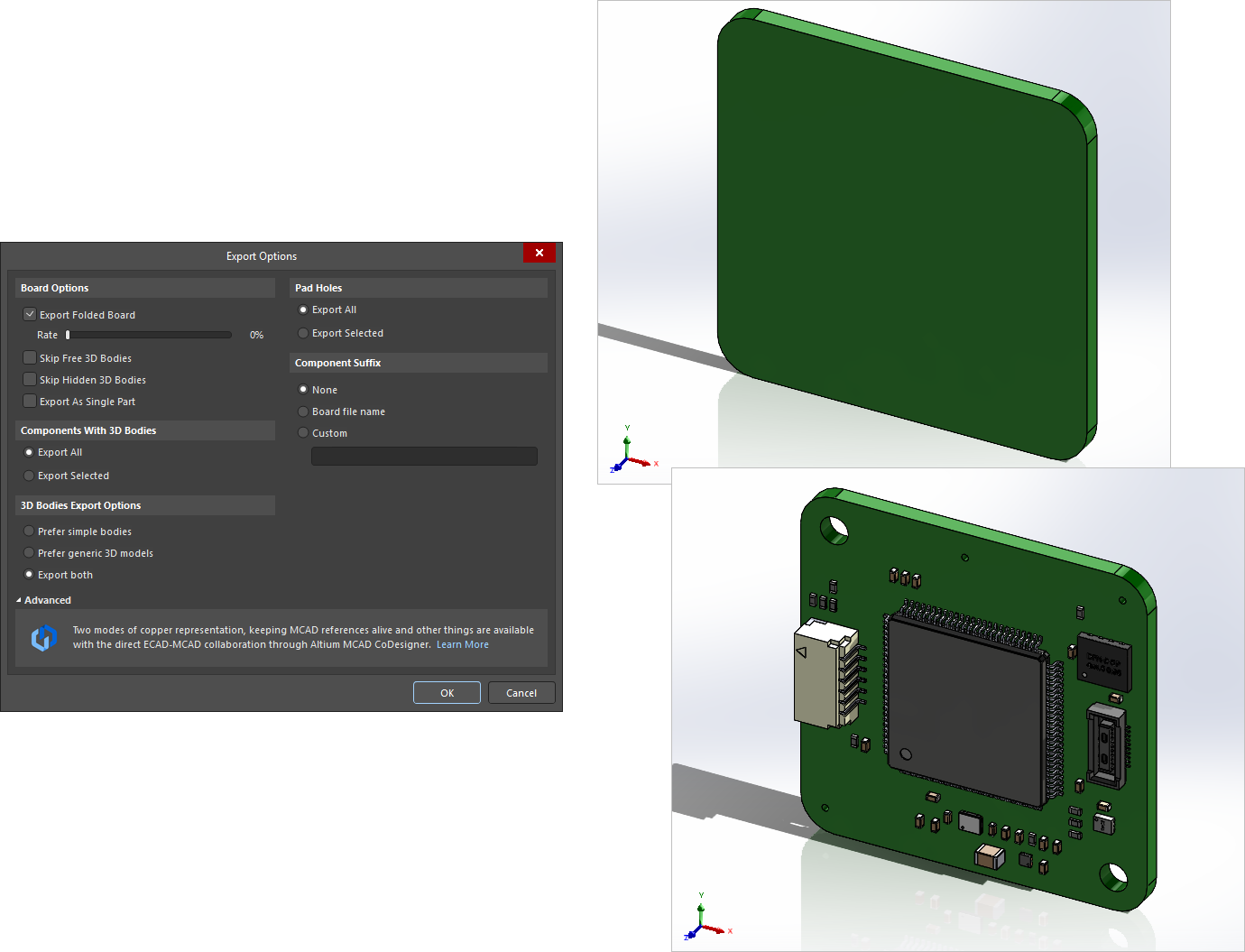Select Prefer simple bodies option
This screenshot has height=952, width=1245.
tap(29, 531)
